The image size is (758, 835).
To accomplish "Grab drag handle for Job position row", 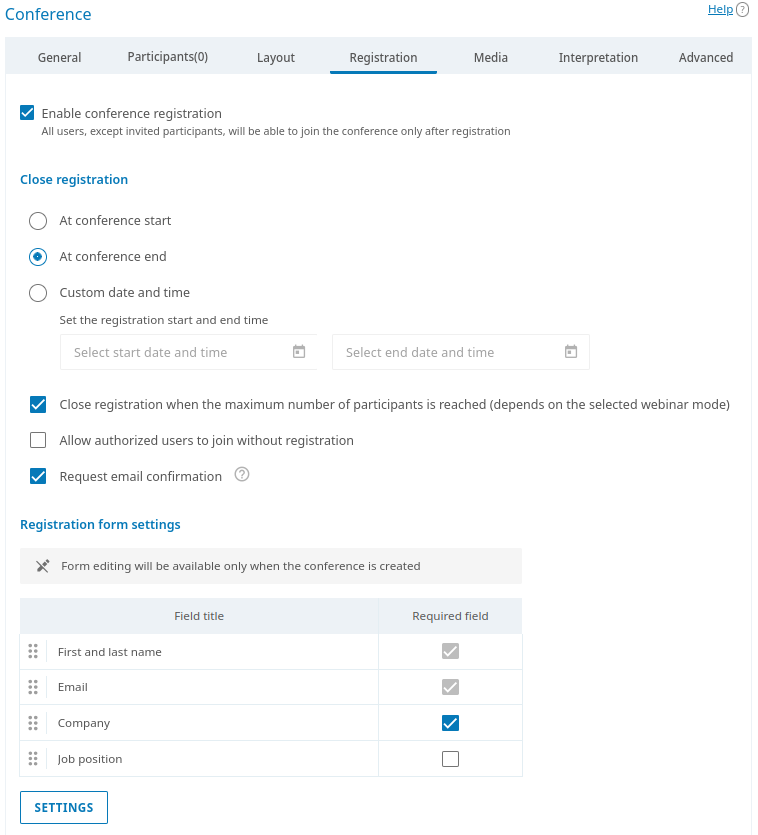I will (33, 758).
